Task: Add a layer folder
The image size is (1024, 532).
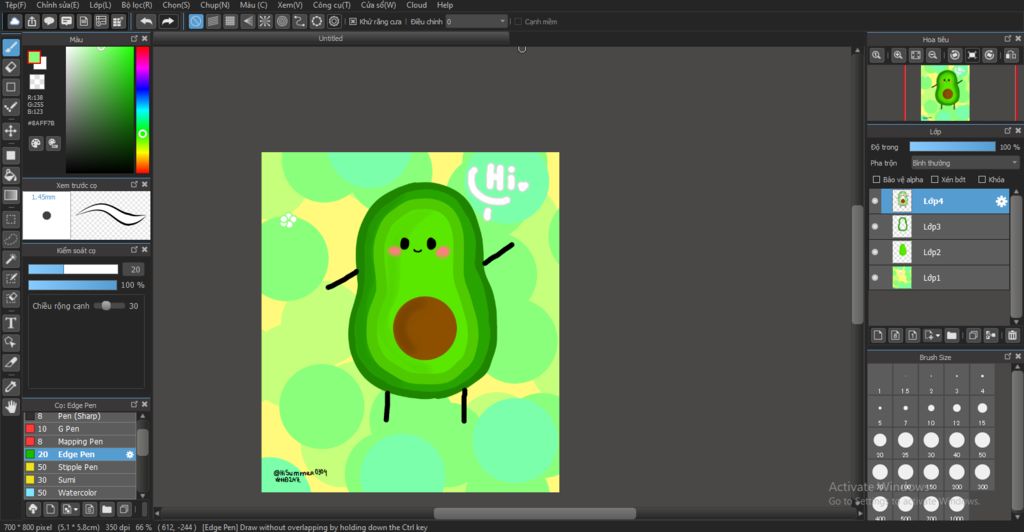Action: click(952, 336)
